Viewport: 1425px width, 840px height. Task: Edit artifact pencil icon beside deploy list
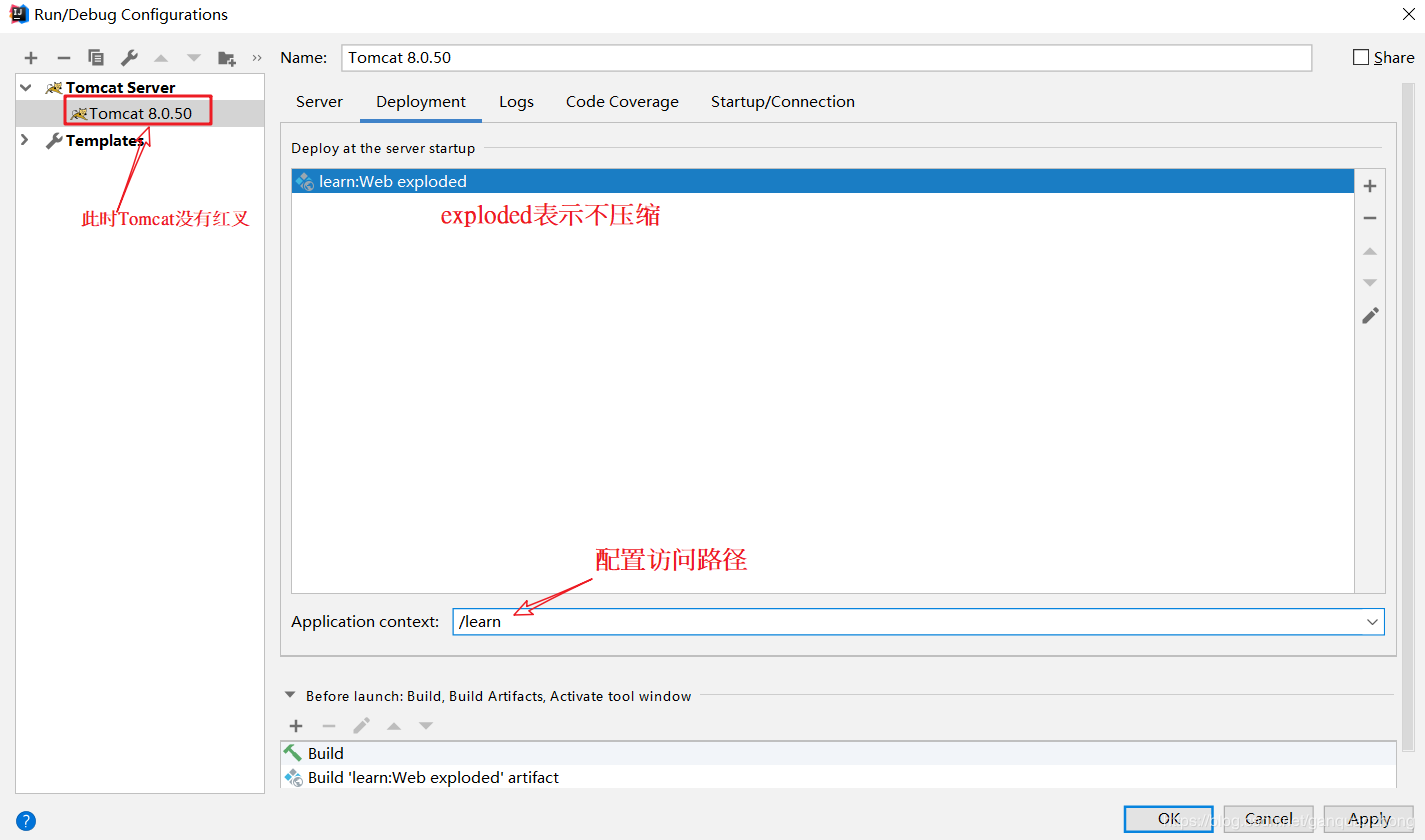(x=1370, y=315)
